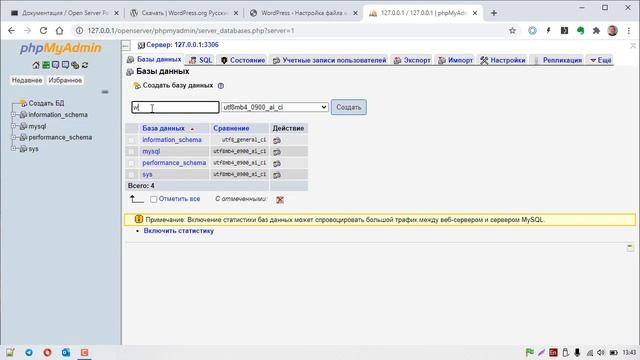Expand sys node in navigation tree

(x=13, y=149)
